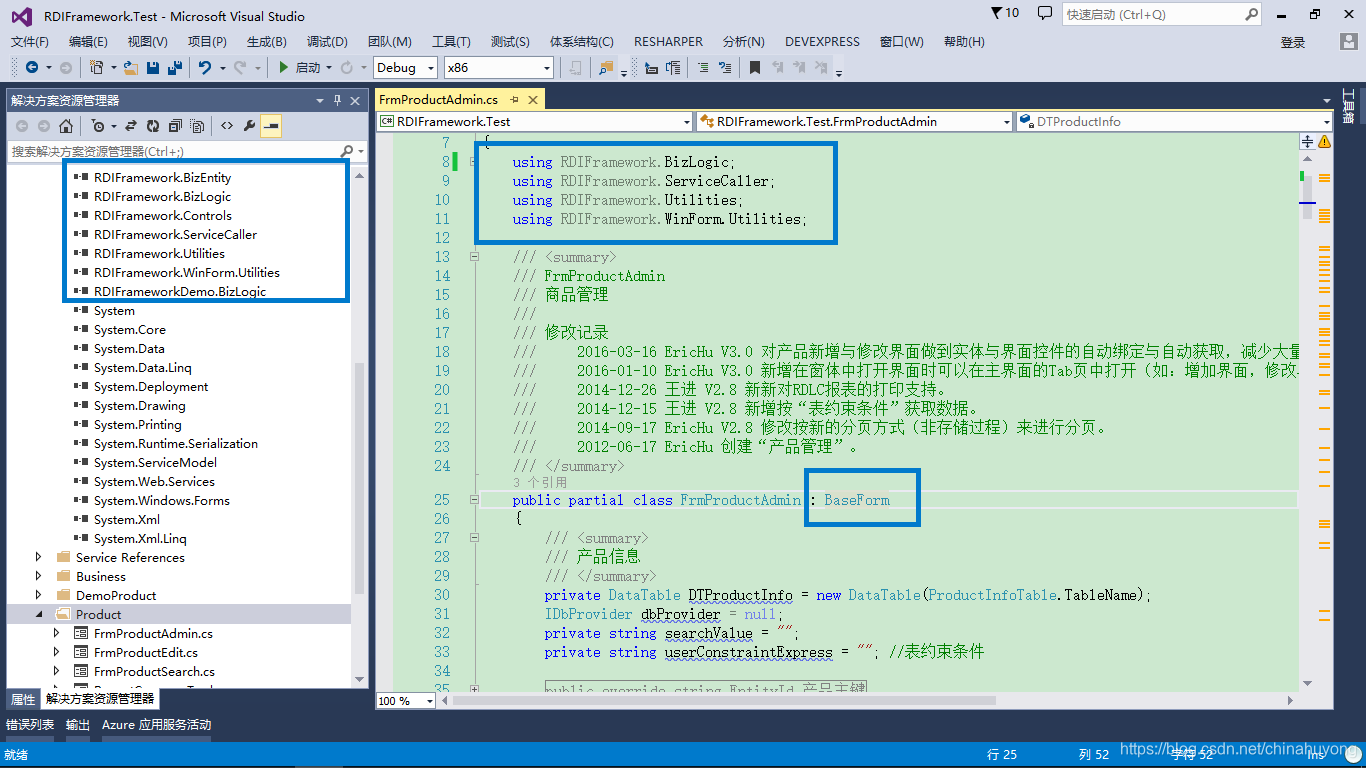Expand the Business folder node

(x=39, y=576)
